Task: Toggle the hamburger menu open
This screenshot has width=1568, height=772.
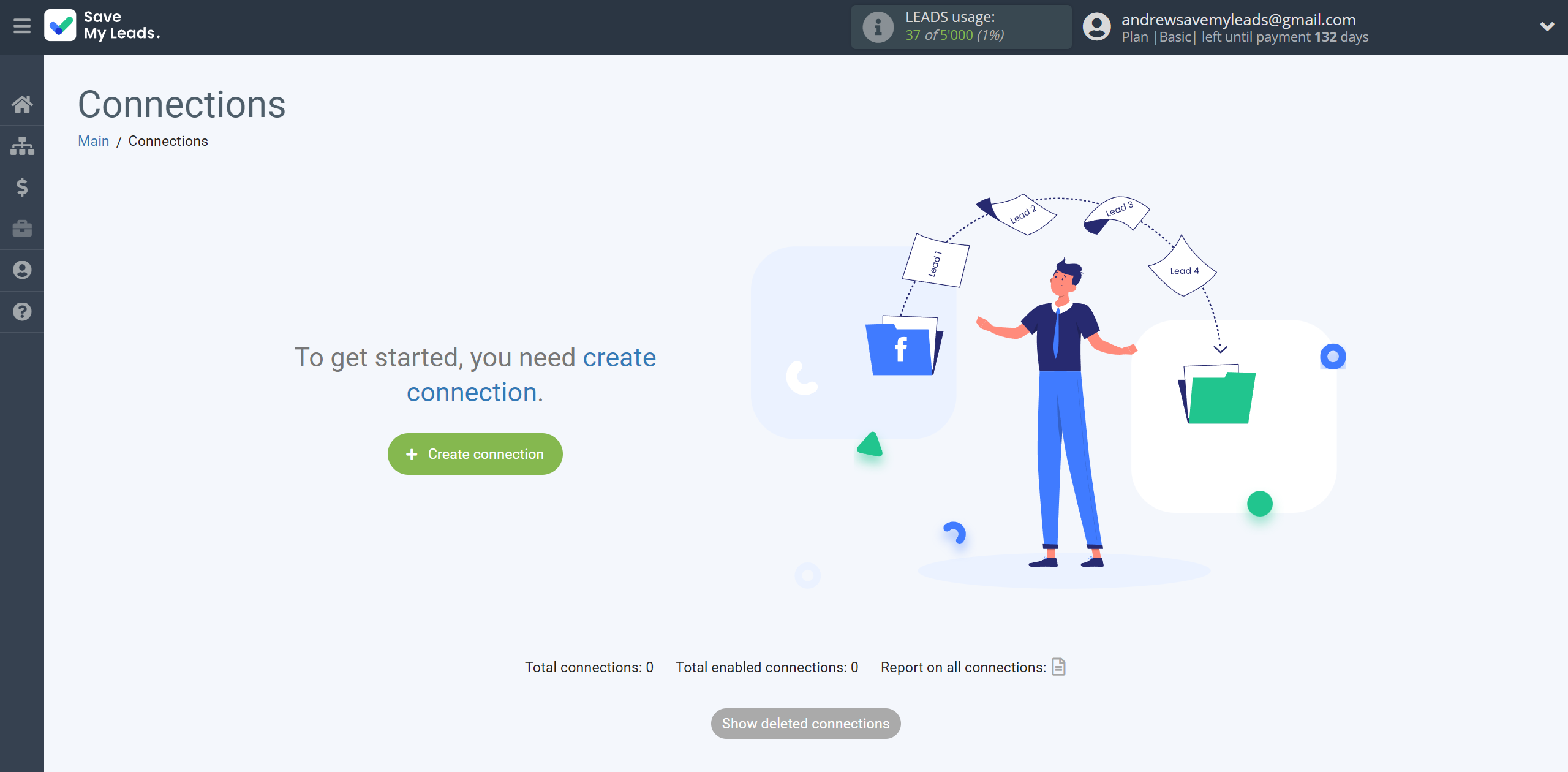Action: pyautogui.click(x=22, y=26)
